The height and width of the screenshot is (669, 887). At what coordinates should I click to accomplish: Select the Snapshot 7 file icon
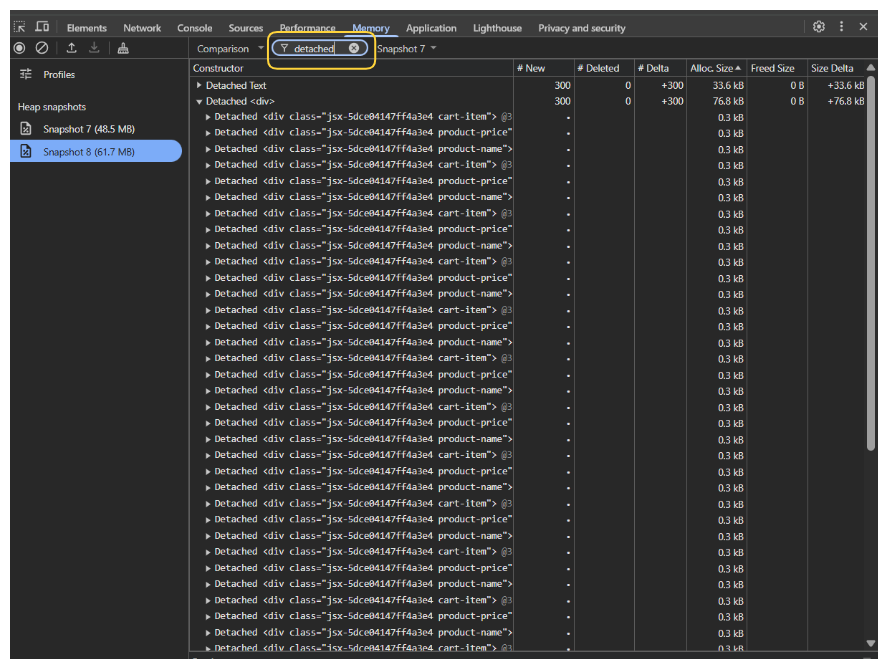coord(26,129)
